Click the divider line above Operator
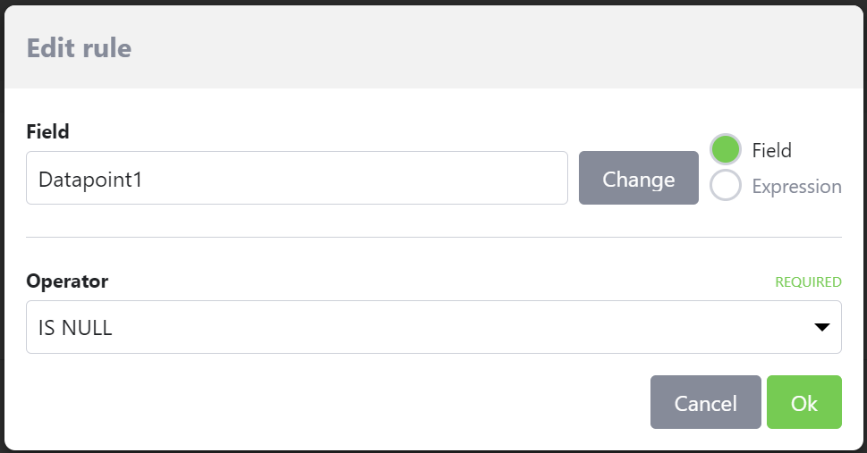Screen dimensions: 867x453 click(433, 237)
